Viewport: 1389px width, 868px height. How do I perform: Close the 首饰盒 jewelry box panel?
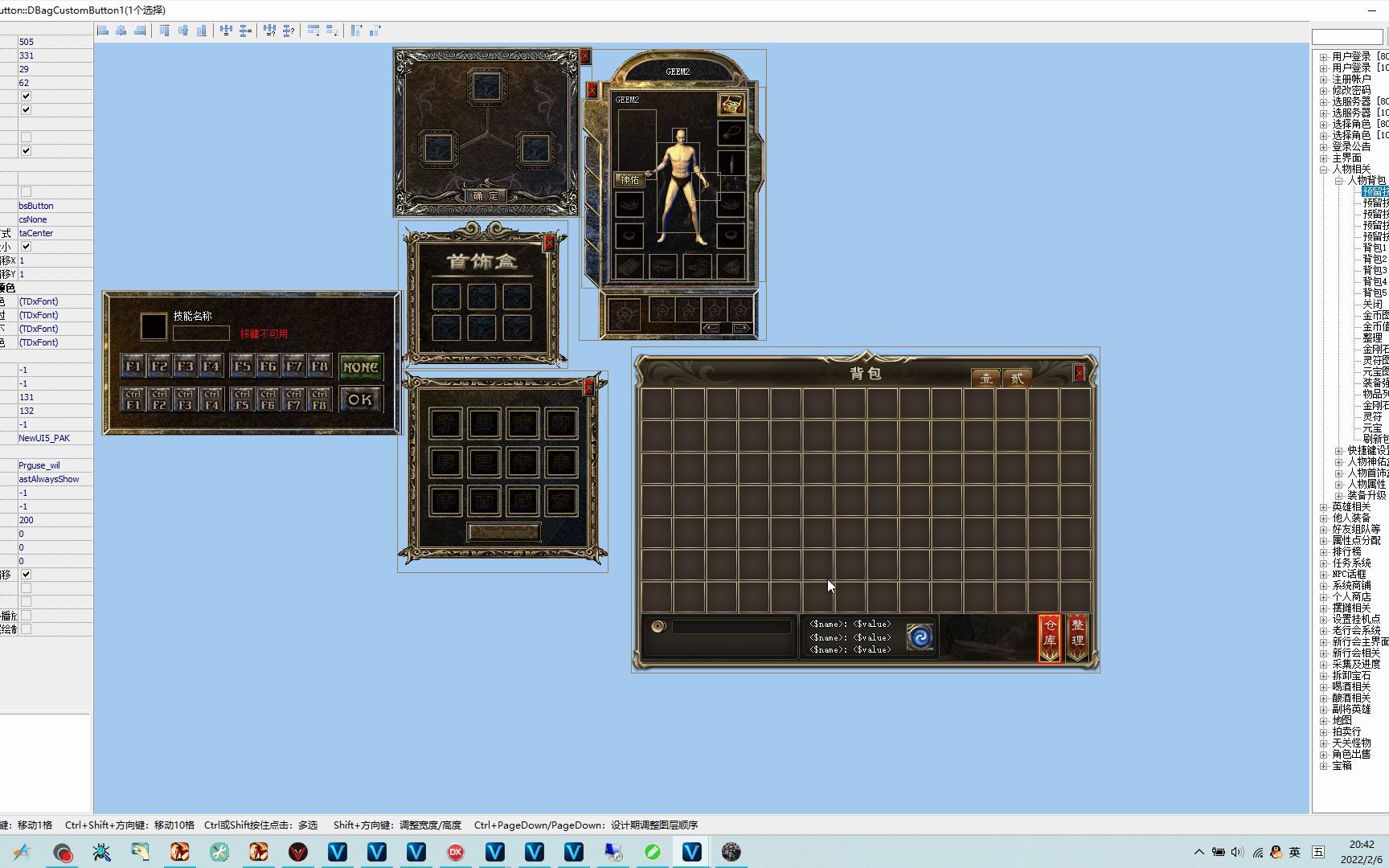coord(549,242)
